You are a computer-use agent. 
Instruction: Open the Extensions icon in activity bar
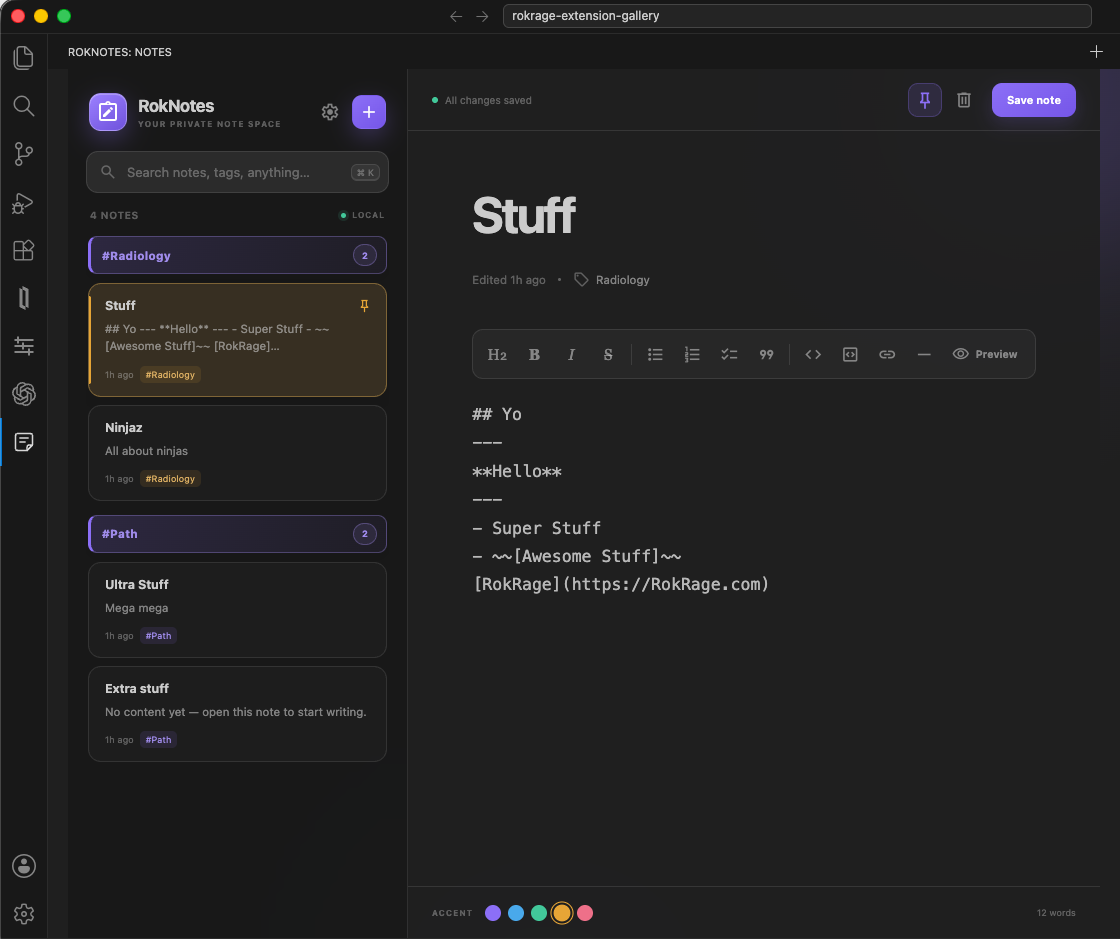(24, 251)
